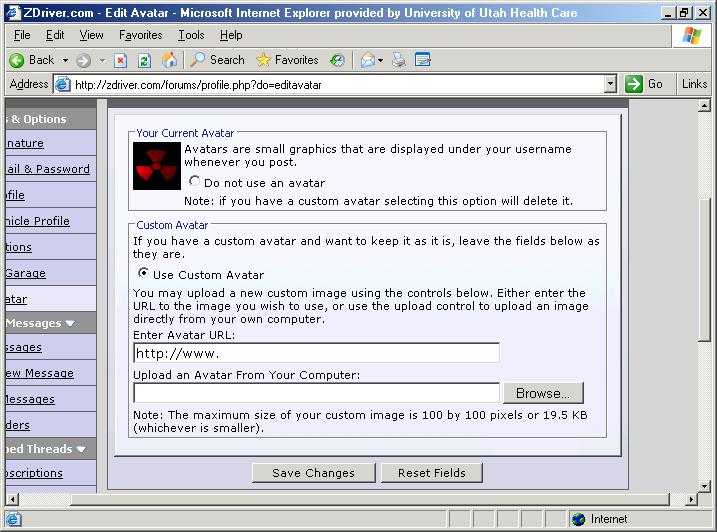
Task: Select 'Do not use an avatar' option
Action: [x=195, y=182]
